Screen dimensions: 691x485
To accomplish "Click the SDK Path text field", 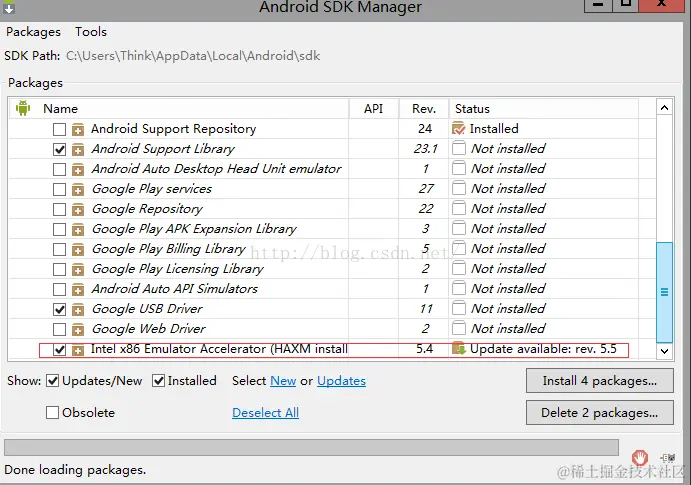I will point(193,56).
